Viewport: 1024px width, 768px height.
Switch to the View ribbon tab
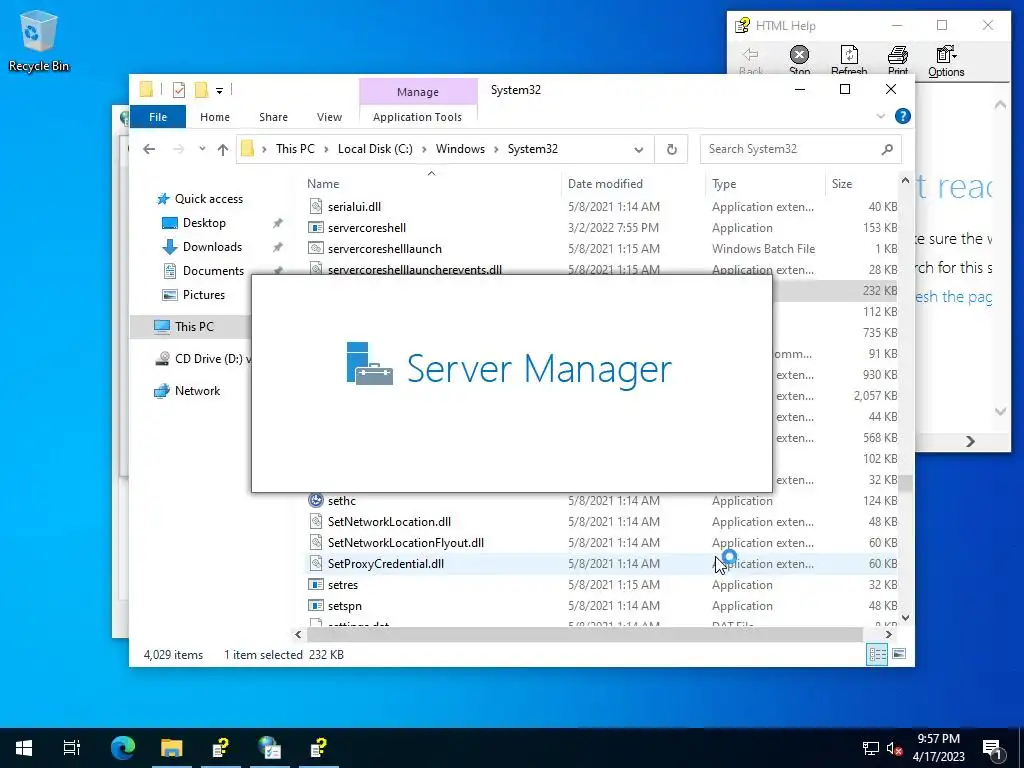tap(329, 117)
